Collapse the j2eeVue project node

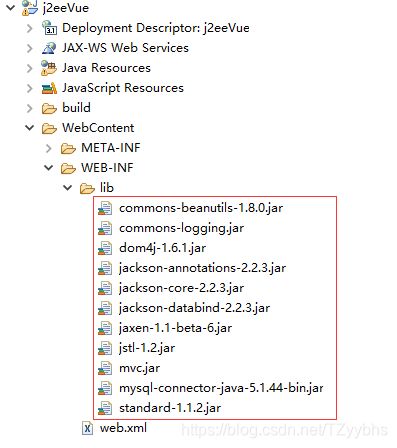click(x=11, y=7)
